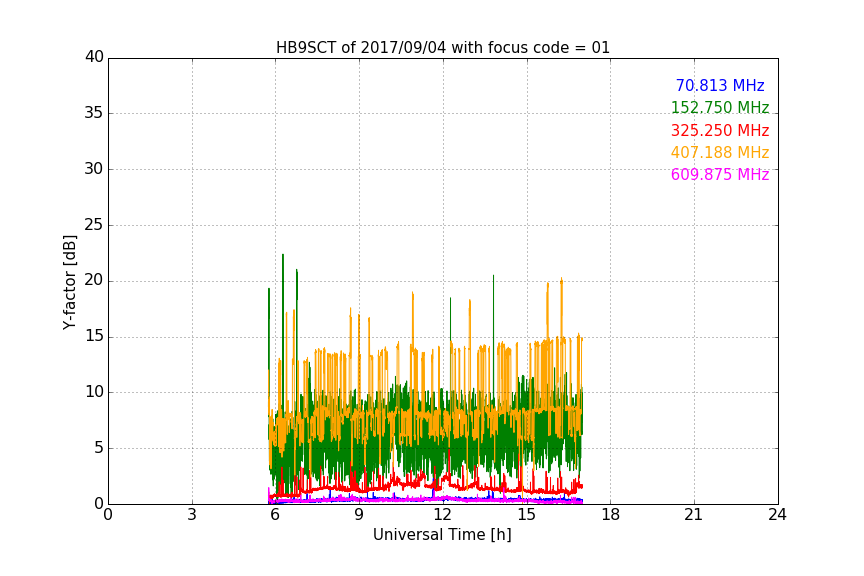Click the y-axis tick value 30
The height and width of the screenshot is (576, 864).
click(x=94, y=169)
